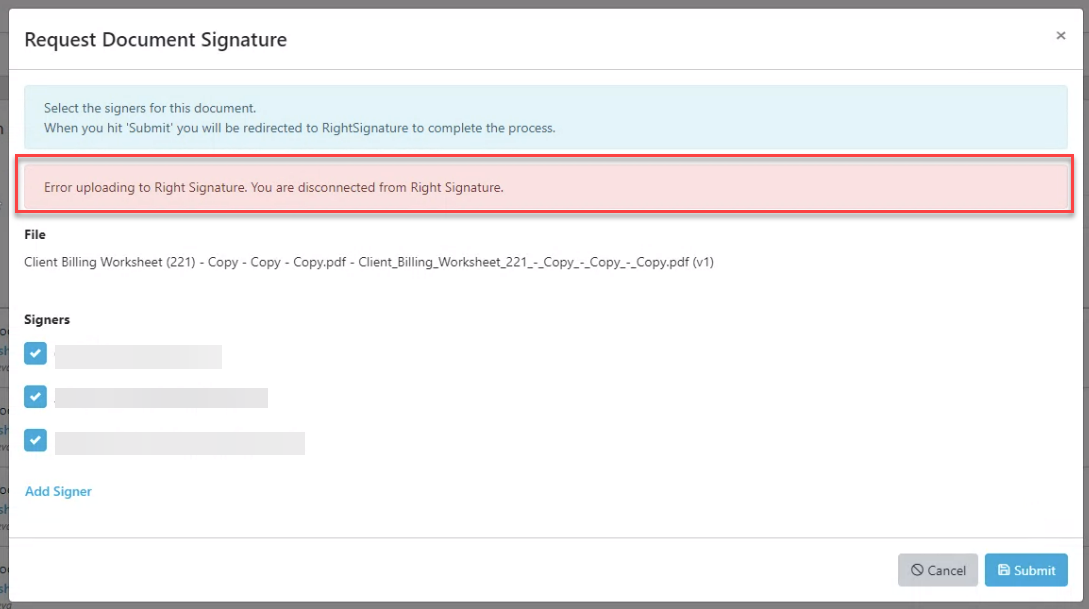Cancel the document signature request
Viewport: 1089px width, 609px height.
(937, 570)
